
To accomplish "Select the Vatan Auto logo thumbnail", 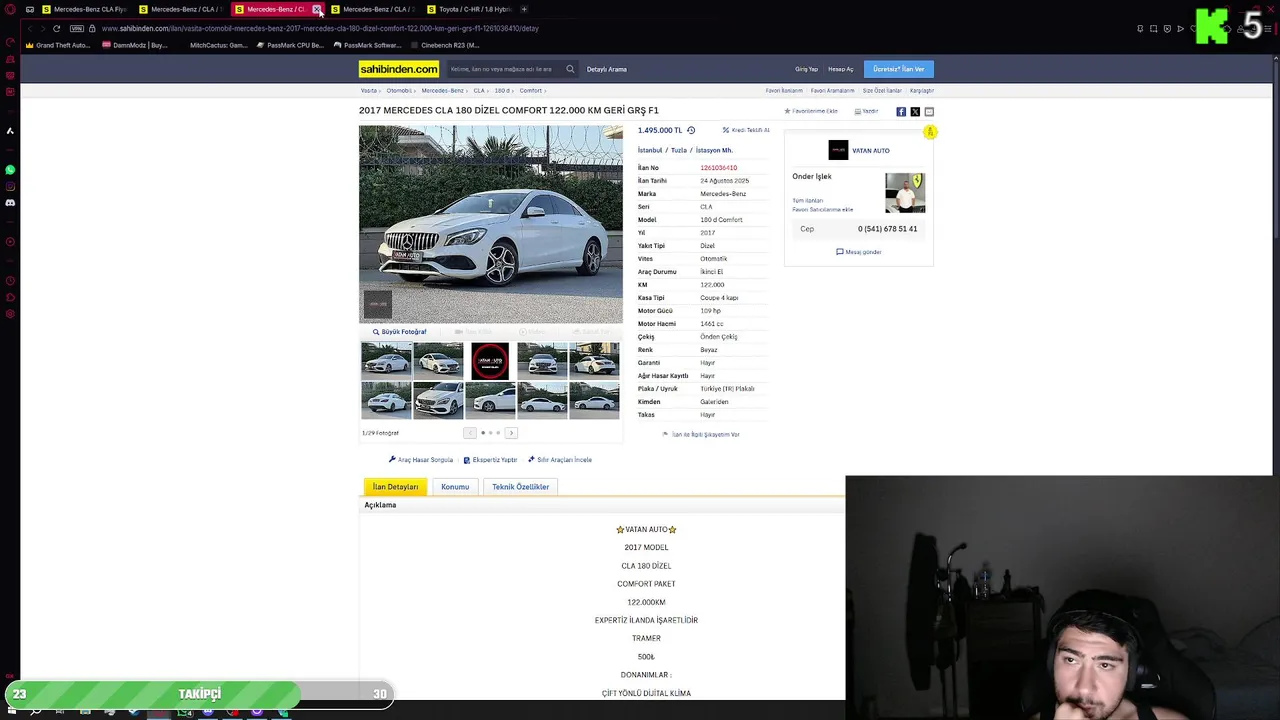I will [490, 361].
